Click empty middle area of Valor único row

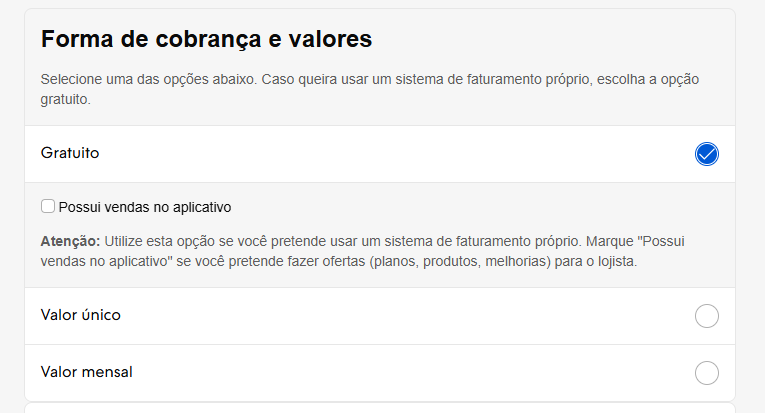[380, 316]
